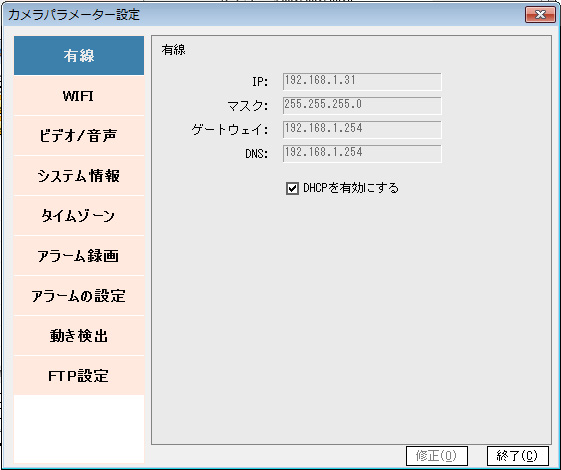Image resolution: width=561 pixels, height=470 pixels.
Task: Click the 有線 panel heading text
Action: tap(174, 50)
